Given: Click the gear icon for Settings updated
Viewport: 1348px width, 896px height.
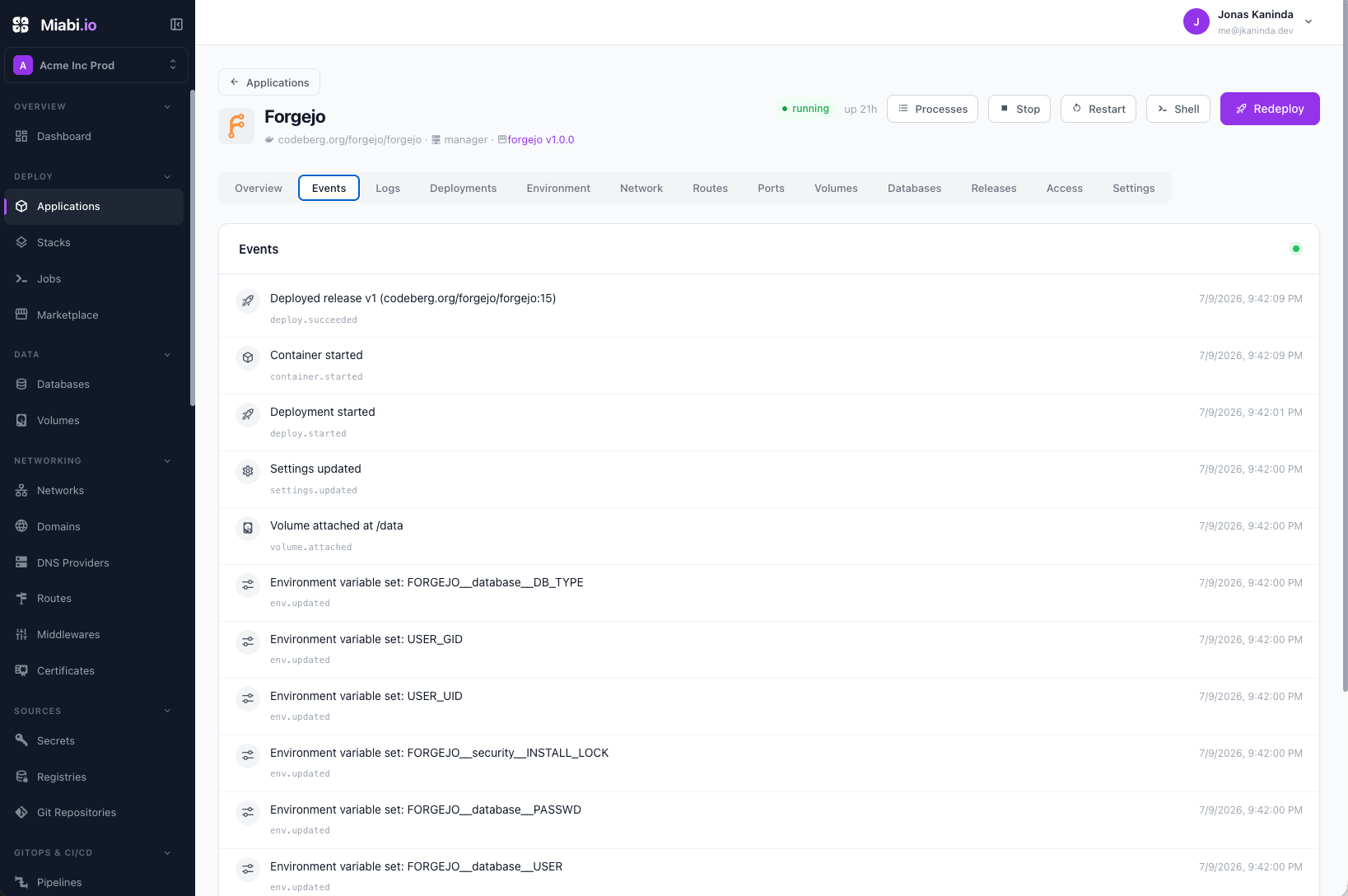Looking at the screenshot, I should (x=248, y=471).
